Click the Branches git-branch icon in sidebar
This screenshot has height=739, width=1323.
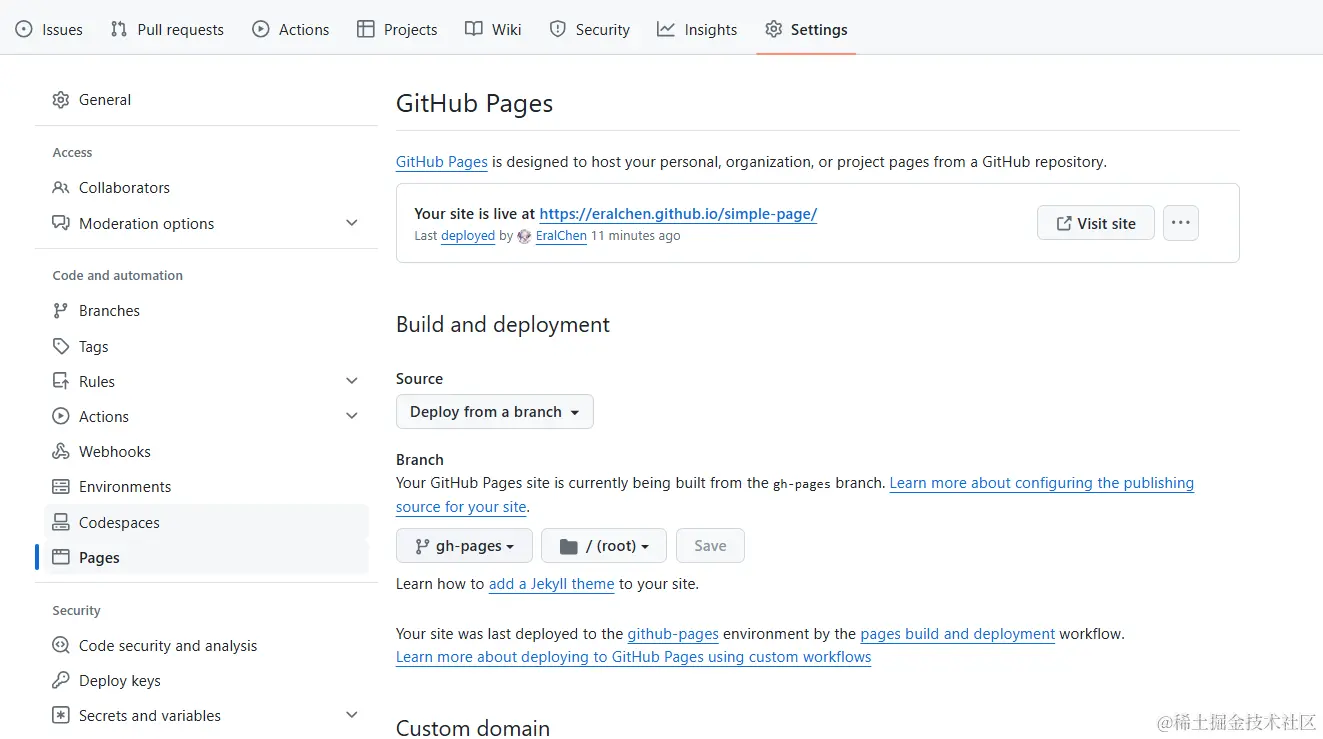[61, 311]
